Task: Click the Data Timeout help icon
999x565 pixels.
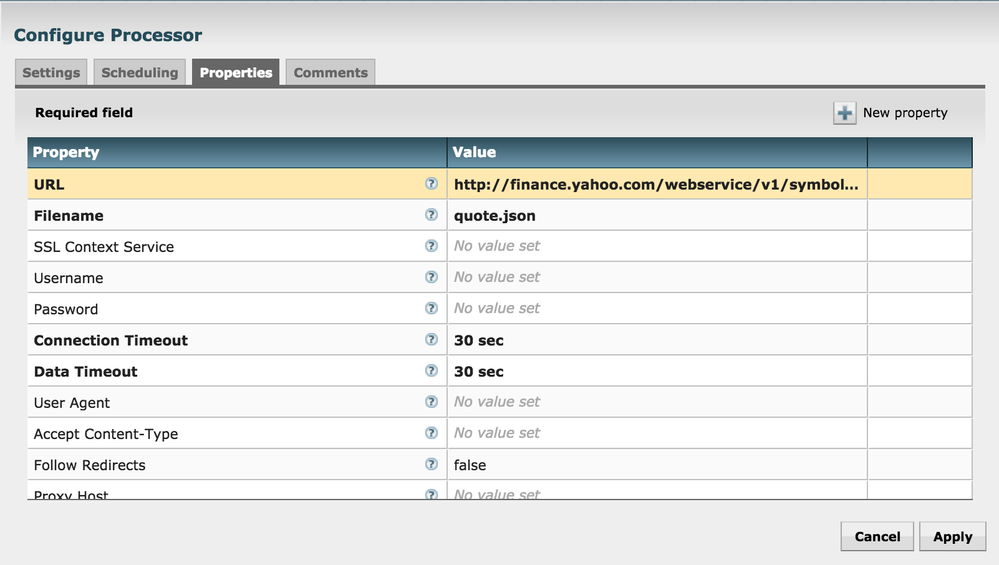Action: [431, 371]
